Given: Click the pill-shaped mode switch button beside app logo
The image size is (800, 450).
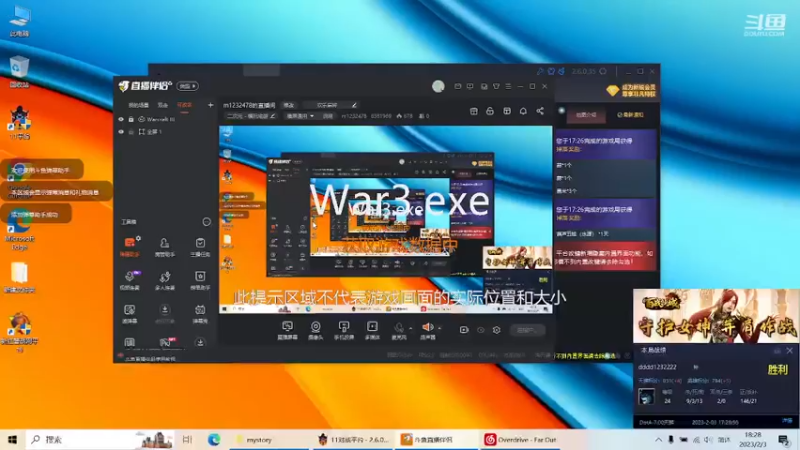Looking at the screenshot, I should pyautogui.click(x=188, y=86).
